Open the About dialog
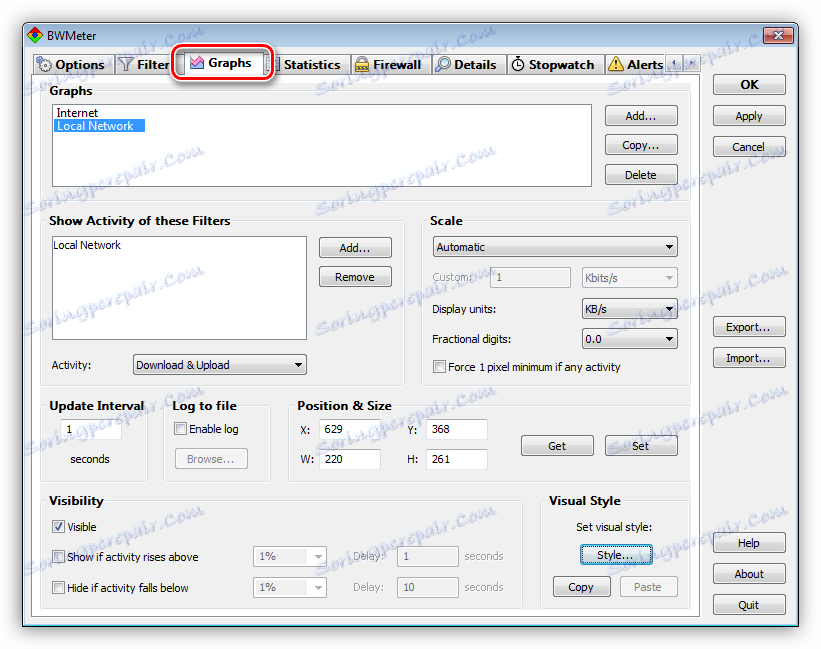Screen dimensions: 821x649 [x=749, y=574]
